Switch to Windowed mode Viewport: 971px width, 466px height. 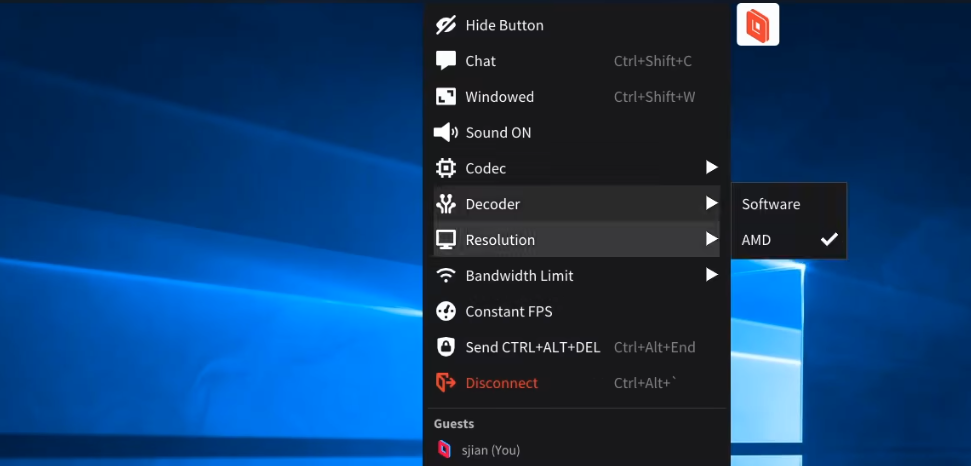tap(500, 97)
